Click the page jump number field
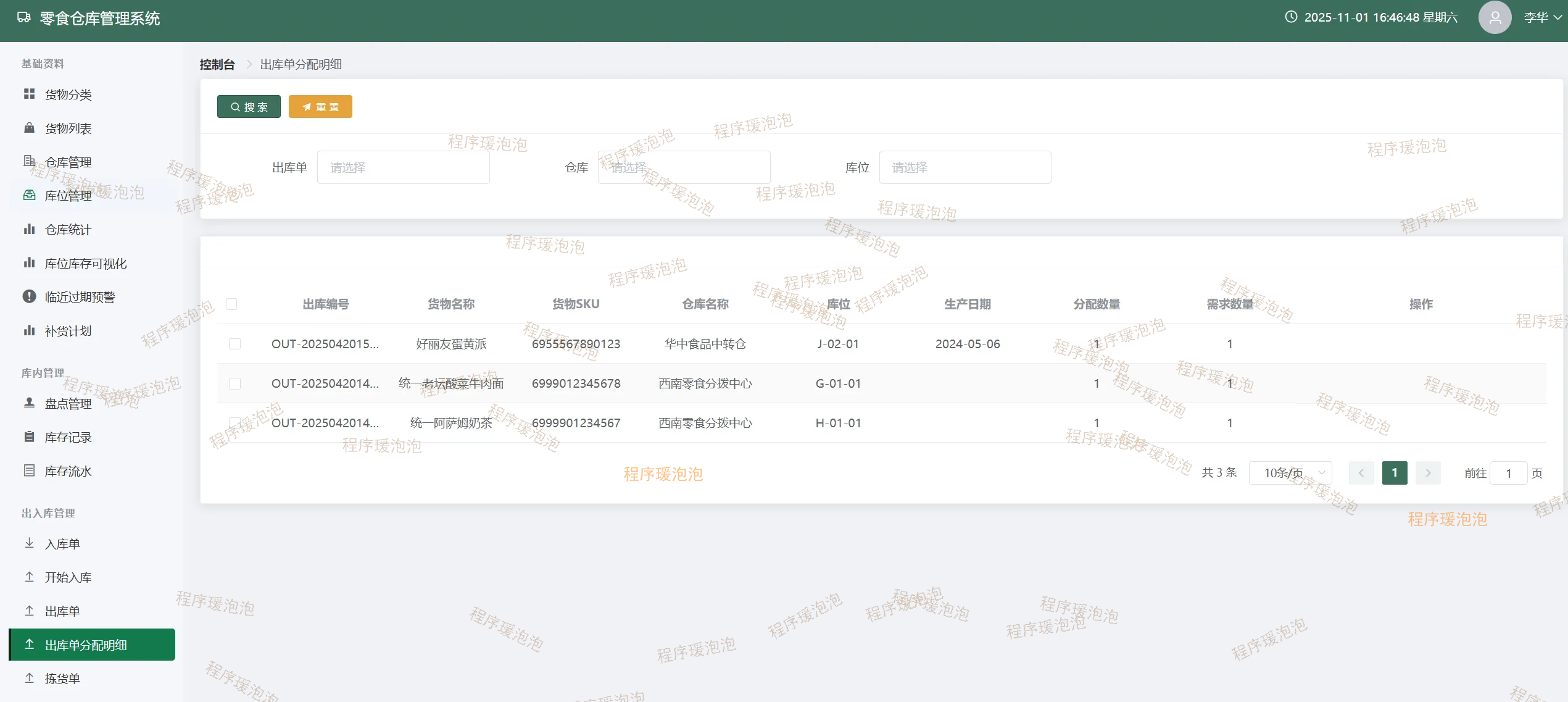Screen dimensions: 1568x702 1508,474
